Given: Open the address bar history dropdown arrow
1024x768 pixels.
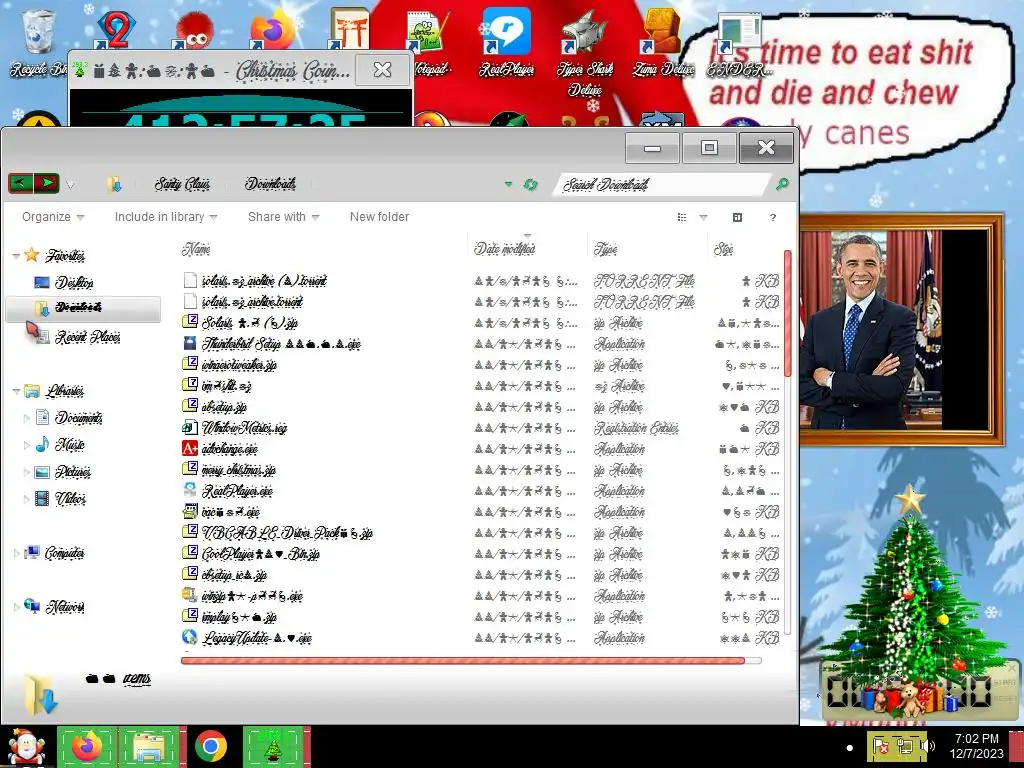Looking at the screenshot, I should [508, 185].
